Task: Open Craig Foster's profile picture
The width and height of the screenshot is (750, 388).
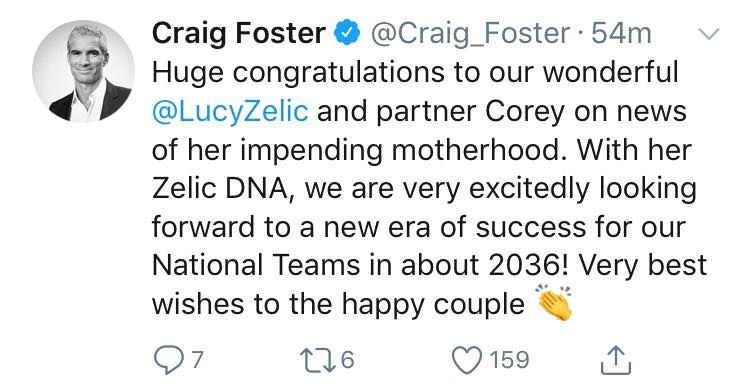Action: pyautogui.click(x=83, y=71)
